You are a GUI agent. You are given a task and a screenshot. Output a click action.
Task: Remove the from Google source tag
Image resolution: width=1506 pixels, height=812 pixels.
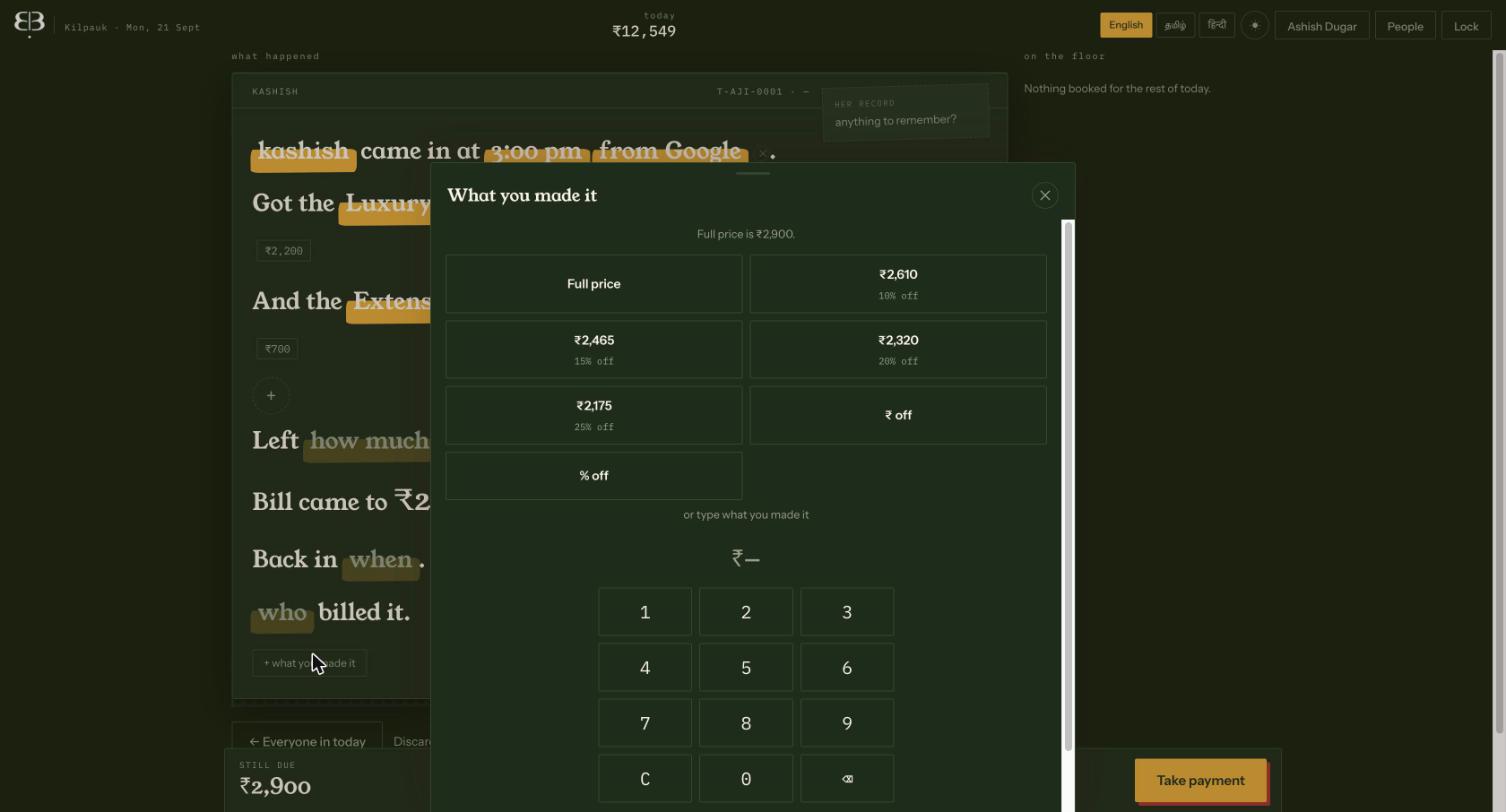762,153
